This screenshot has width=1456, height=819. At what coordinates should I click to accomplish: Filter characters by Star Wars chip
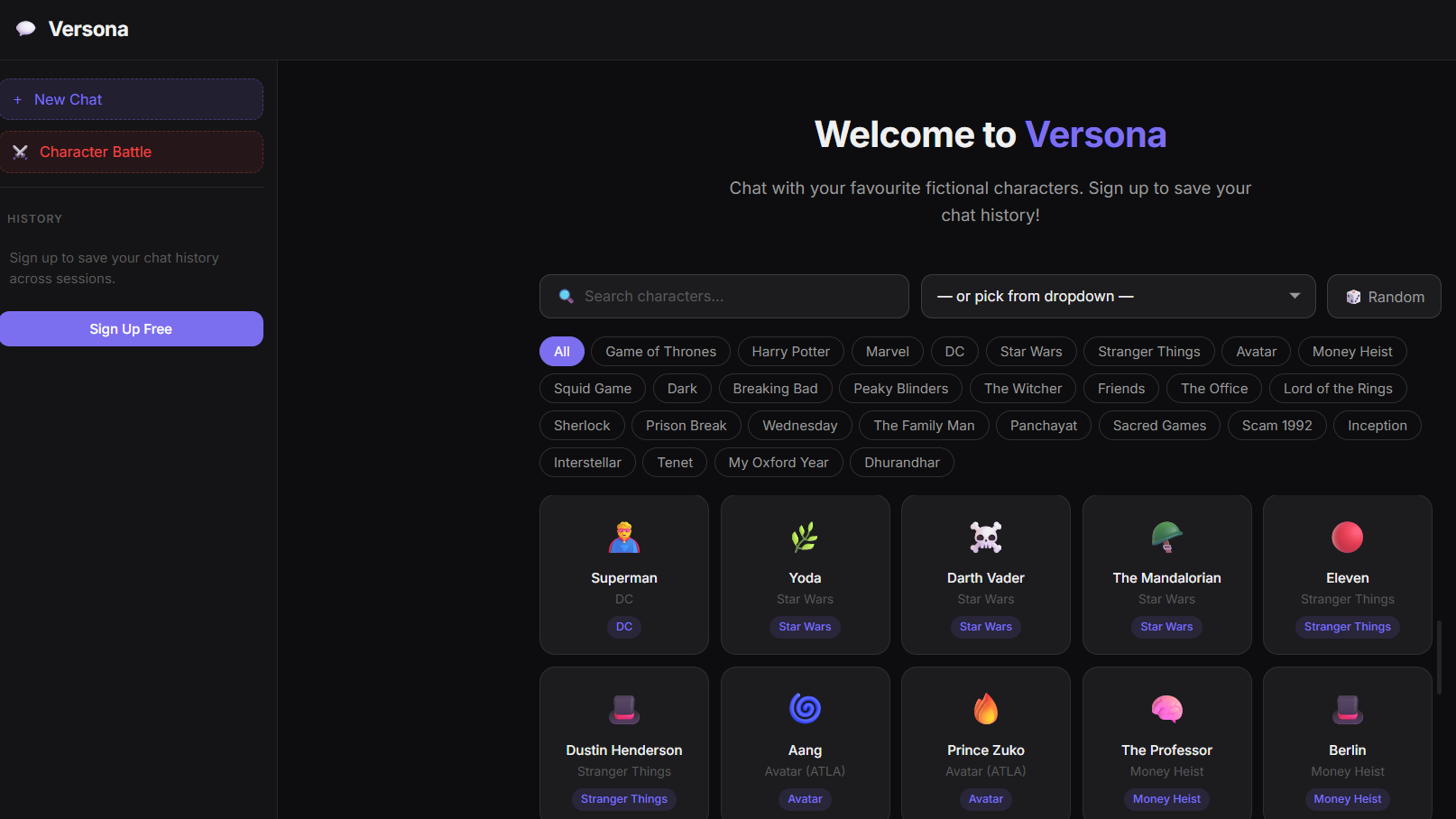pyautogui.click(x=1031, y=352)
